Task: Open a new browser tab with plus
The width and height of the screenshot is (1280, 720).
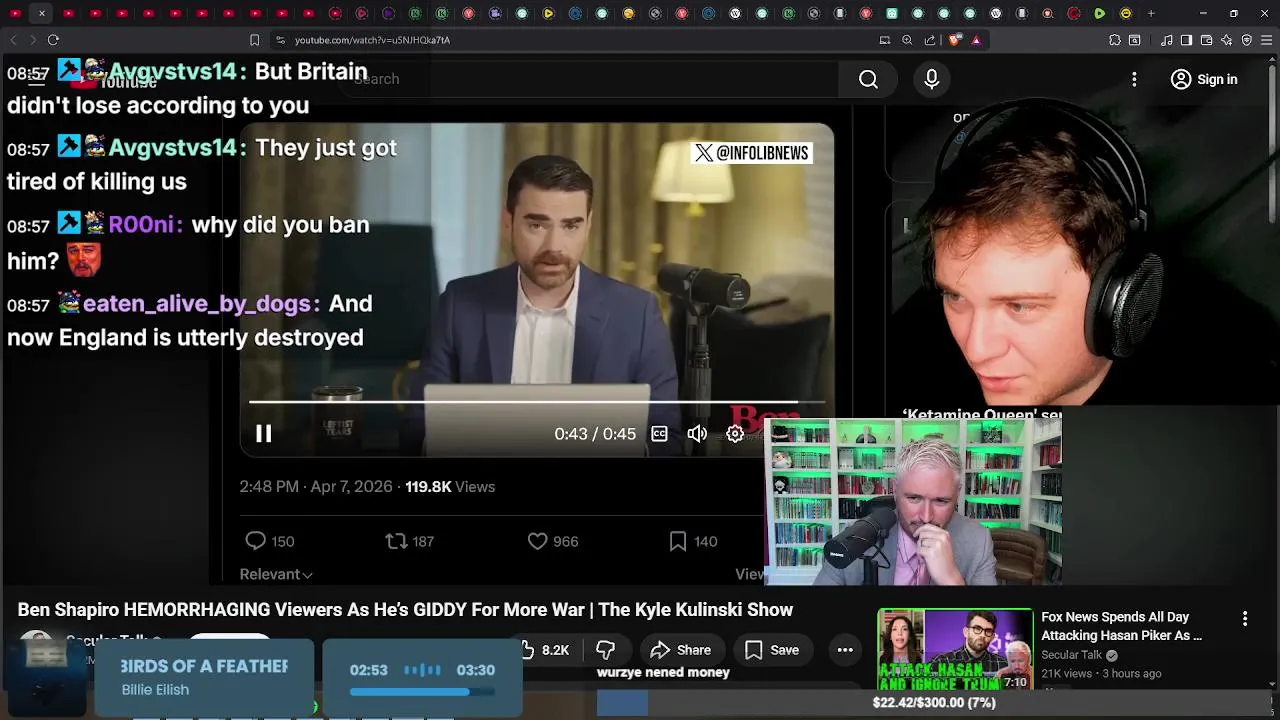Action: (x=1151, y=13)
